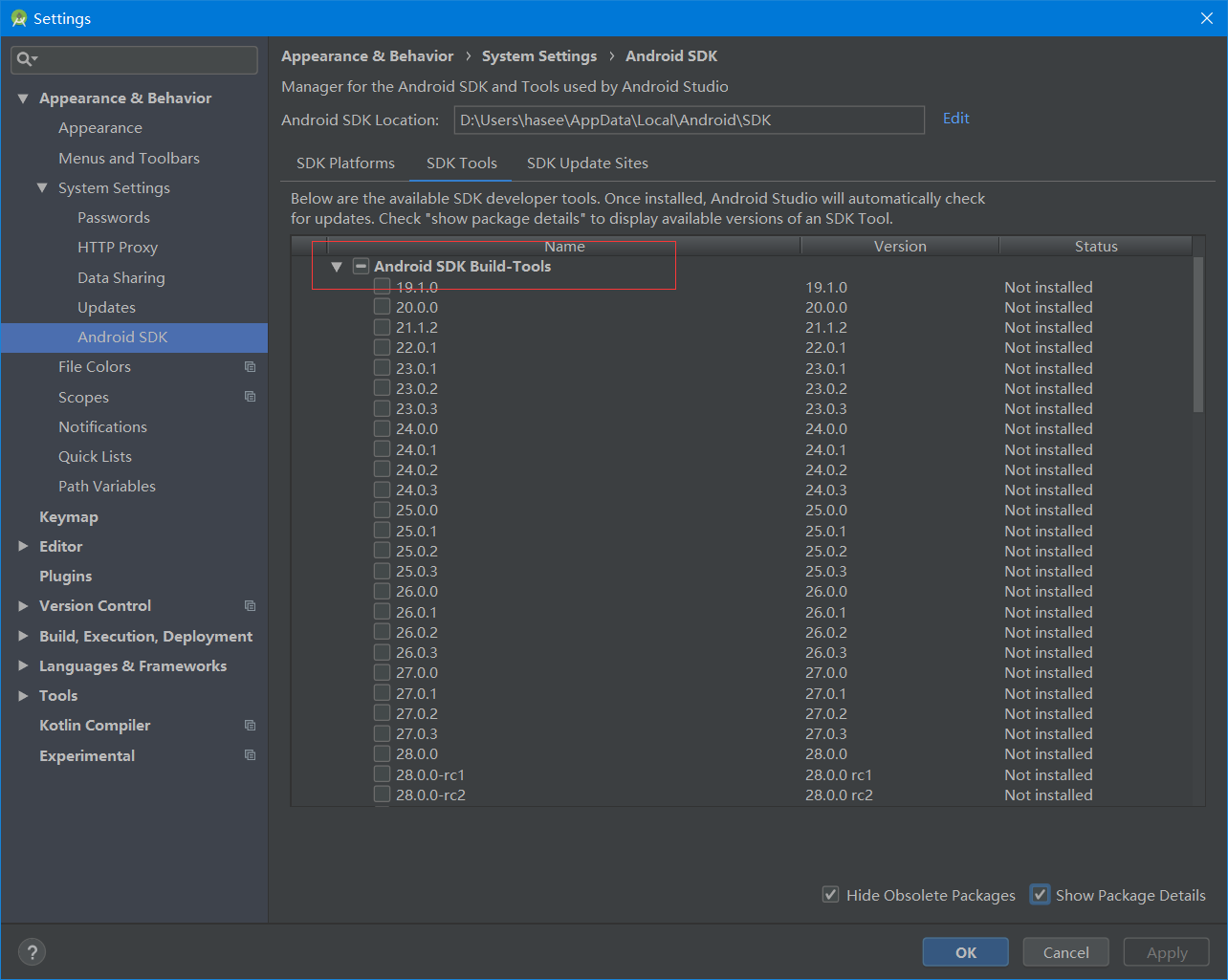Click the Version column header
Screen dimensions: 1228x980
[x=900, y=247]
